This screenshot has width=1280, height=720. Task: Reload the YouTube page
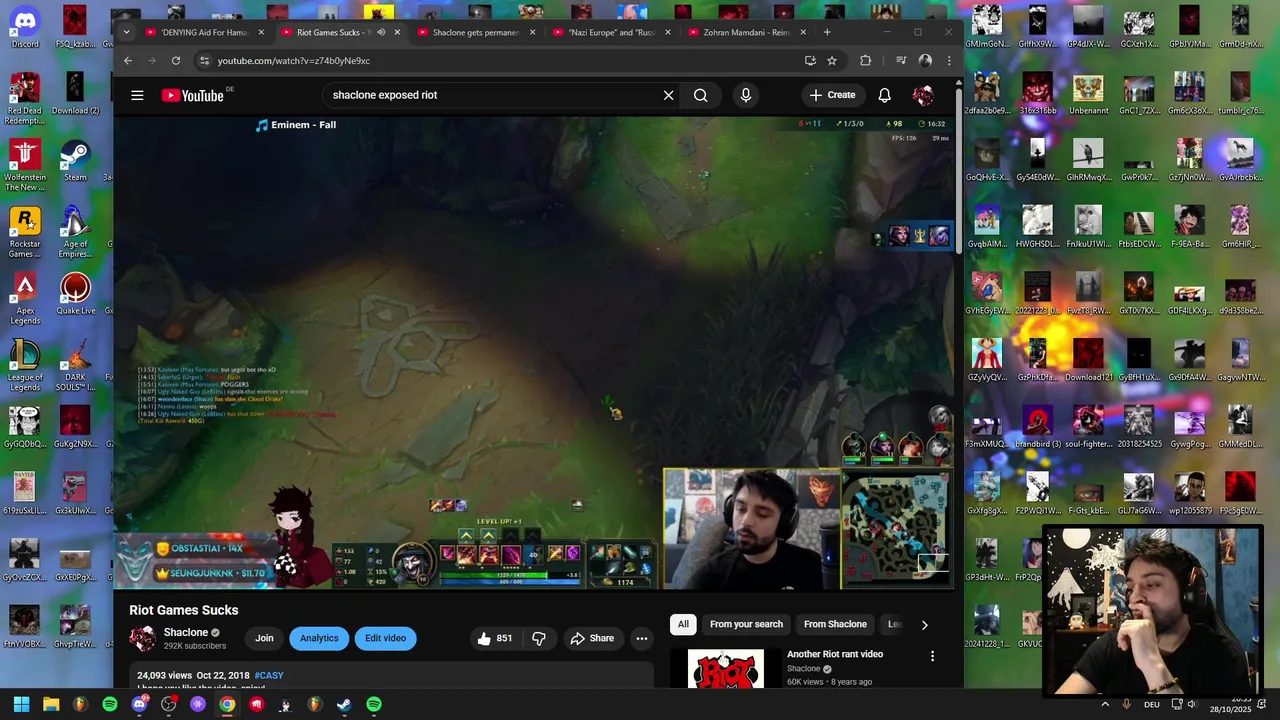(176, 60)
